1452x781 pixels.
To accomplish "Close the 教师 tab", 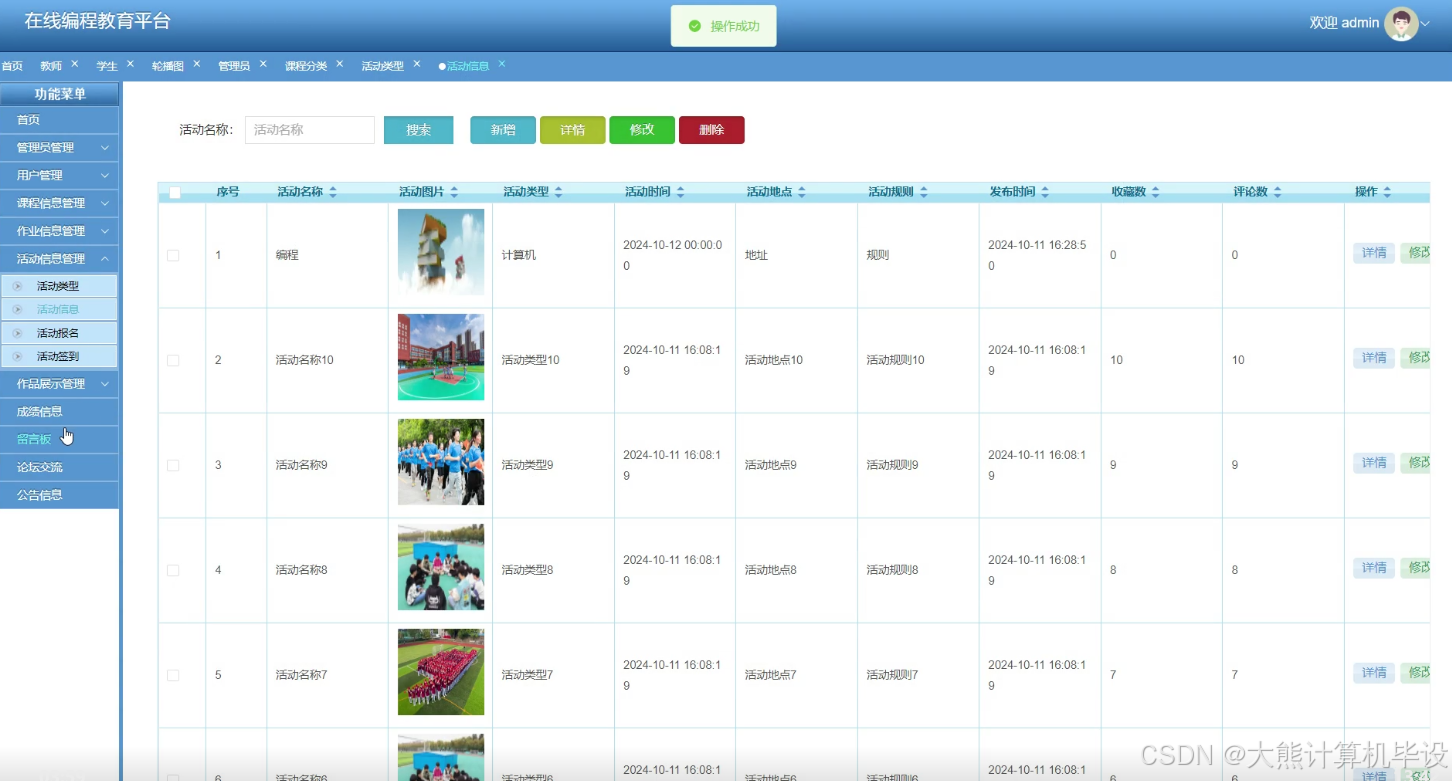I will point(75,64).
